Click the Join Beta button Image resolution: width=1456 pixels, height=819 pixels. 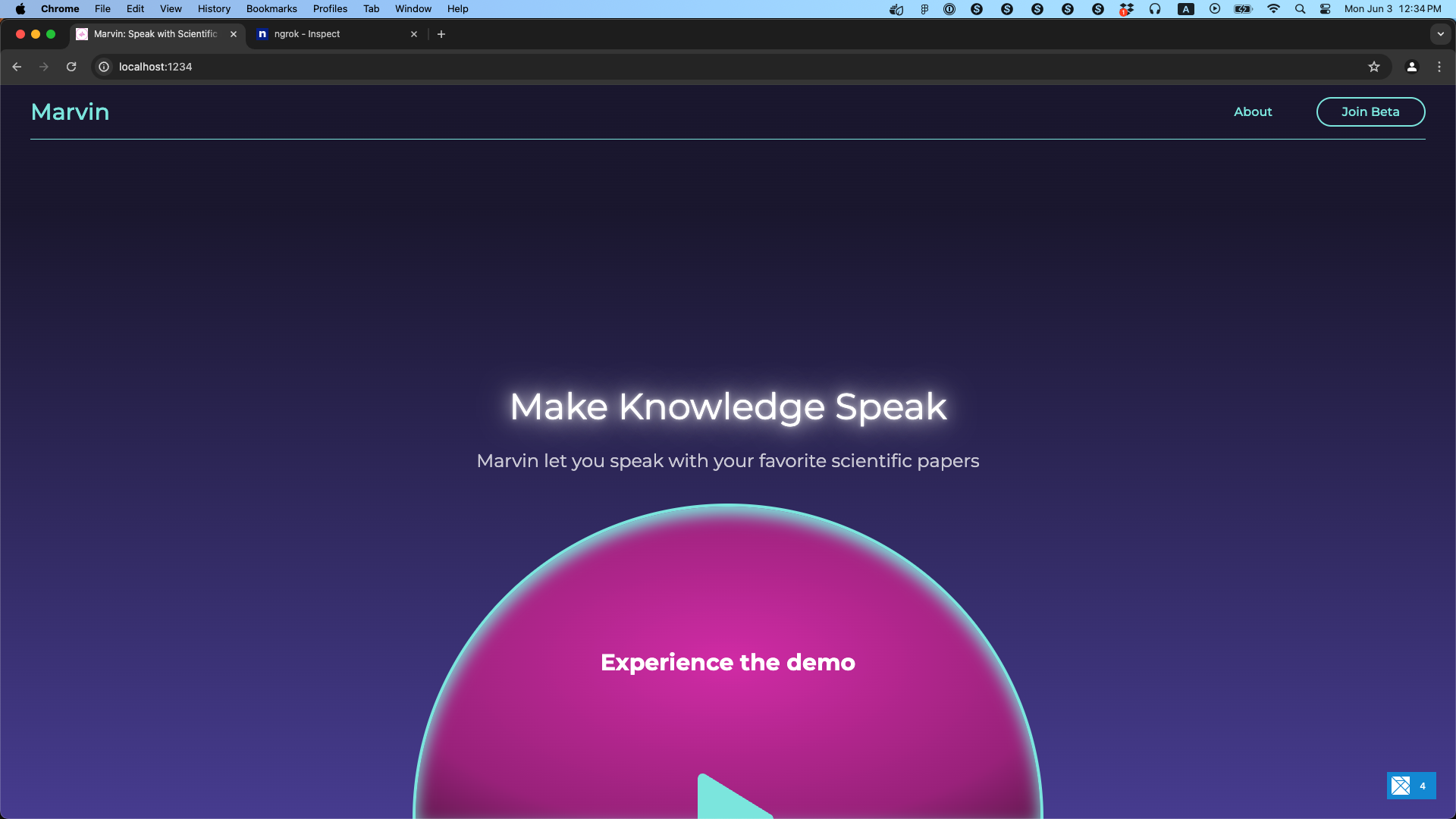click(x=1370, y=111)
